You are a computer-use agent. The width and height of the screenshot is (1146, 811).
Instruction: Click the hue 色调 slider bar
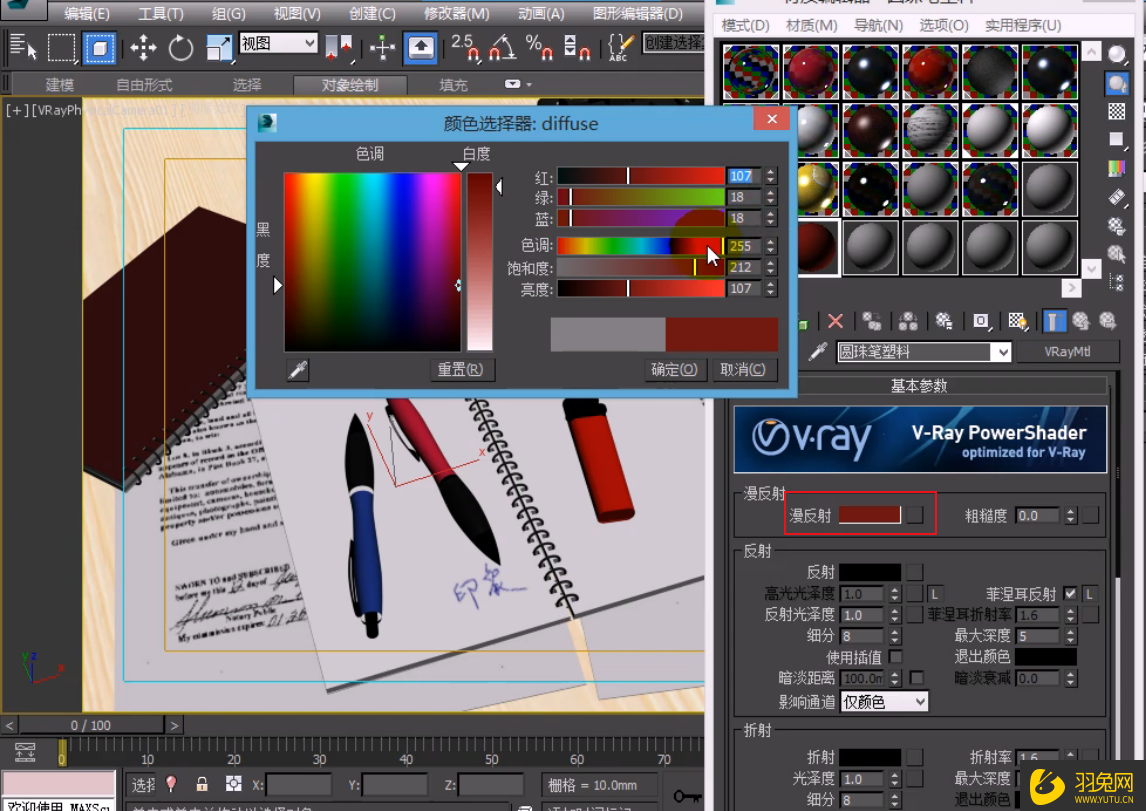click(x=640, y=246)
